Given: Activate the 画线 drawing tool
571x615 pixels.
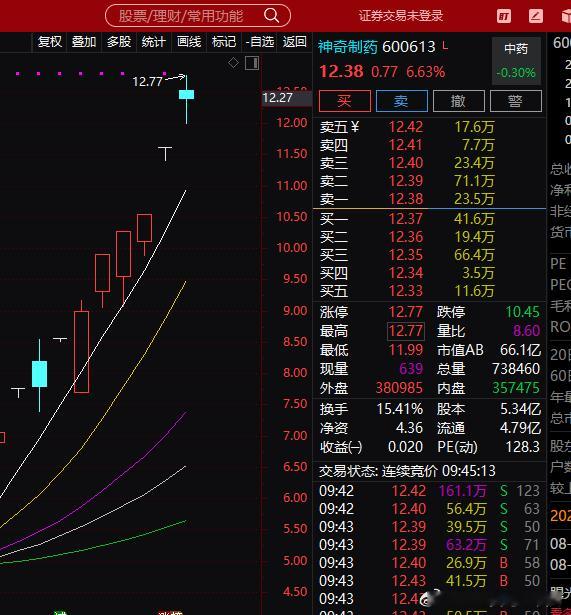Looking at the screenshot, I should tap(189, 42).
